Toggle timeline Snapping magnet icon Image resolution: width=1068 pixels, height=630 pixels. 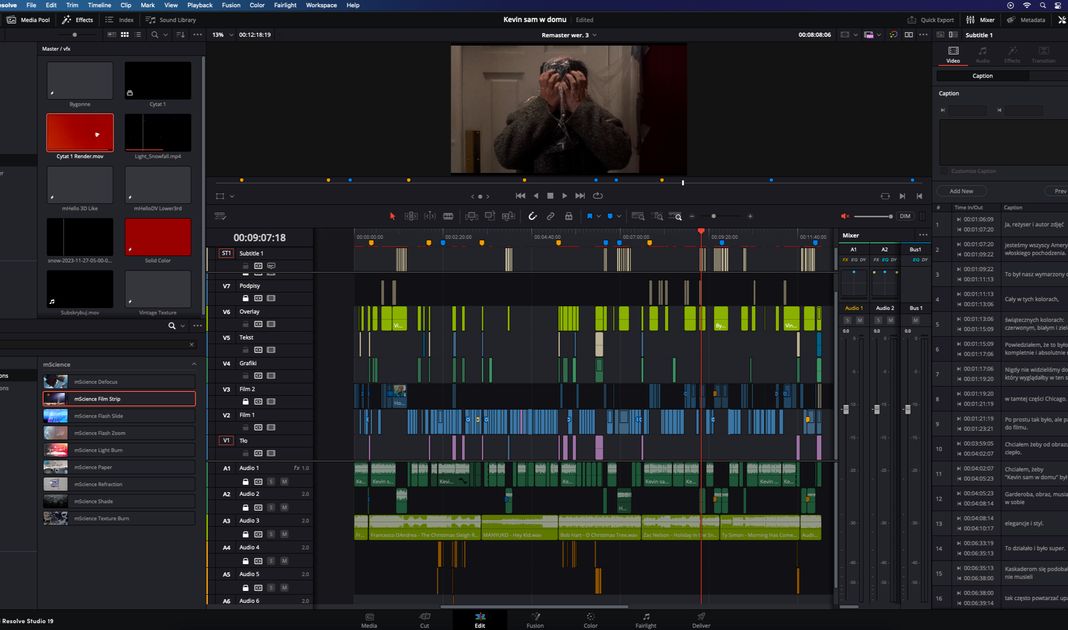(x=533, y=216)
